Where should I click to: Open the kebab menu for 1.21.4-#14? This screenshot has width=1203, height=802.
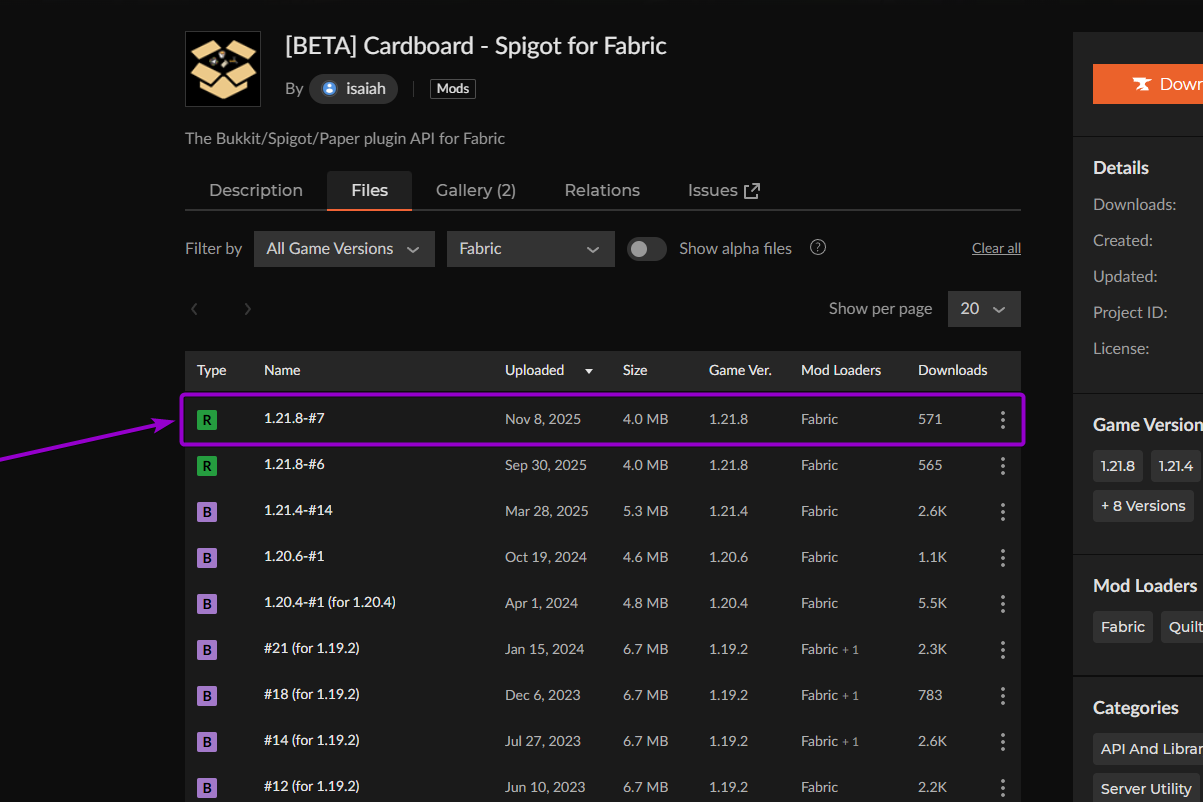(x=1002, y=512)
